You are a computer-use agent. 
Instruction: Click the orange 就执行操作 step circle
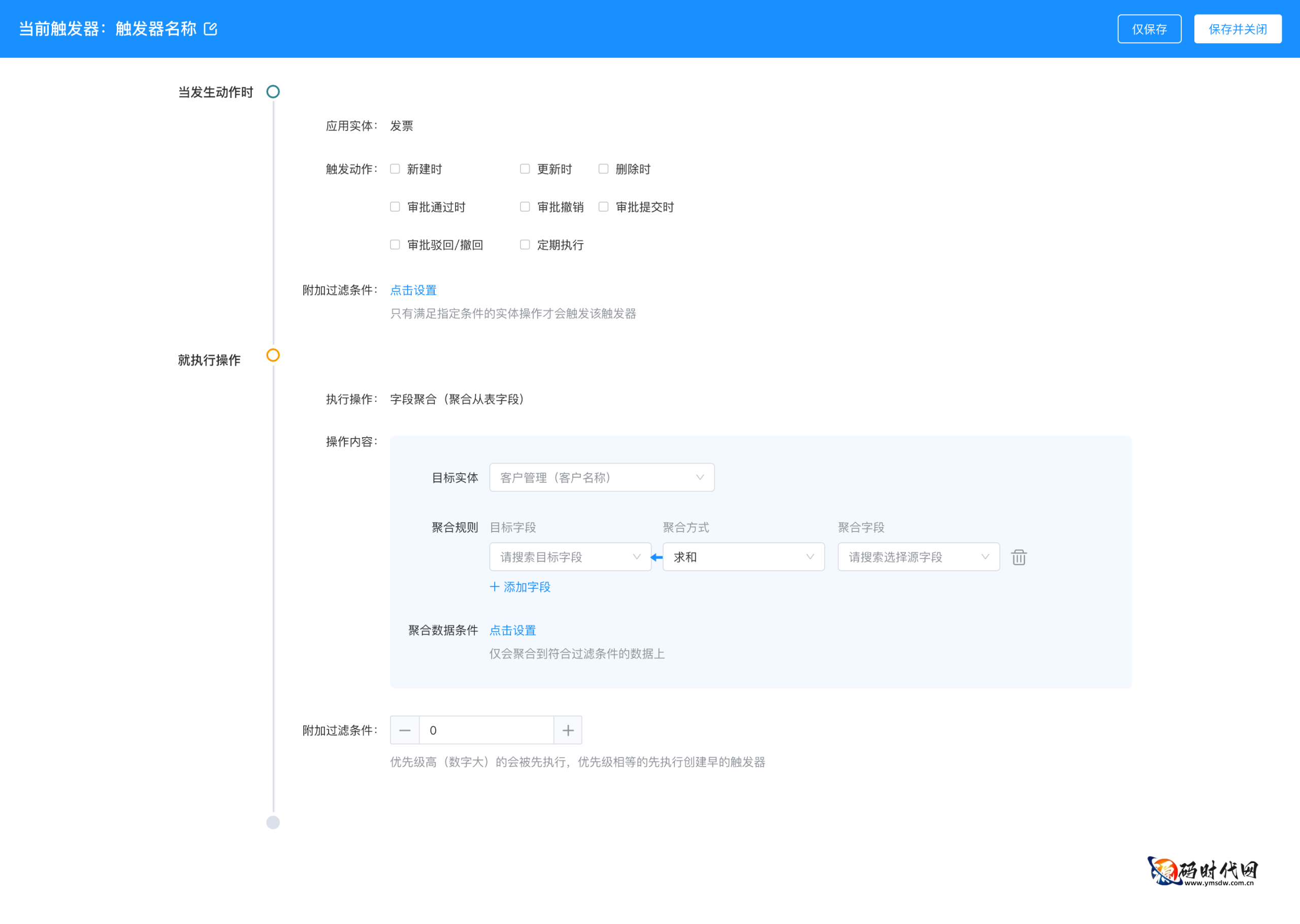pos(273,356)
